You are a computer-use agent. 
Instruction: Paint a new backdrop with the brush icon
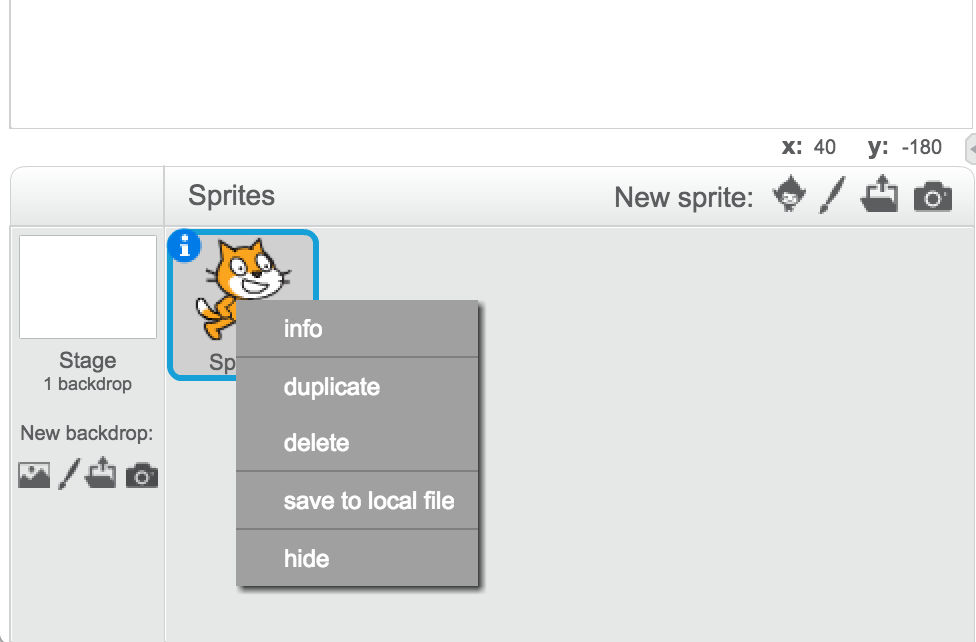pos(66,475)
